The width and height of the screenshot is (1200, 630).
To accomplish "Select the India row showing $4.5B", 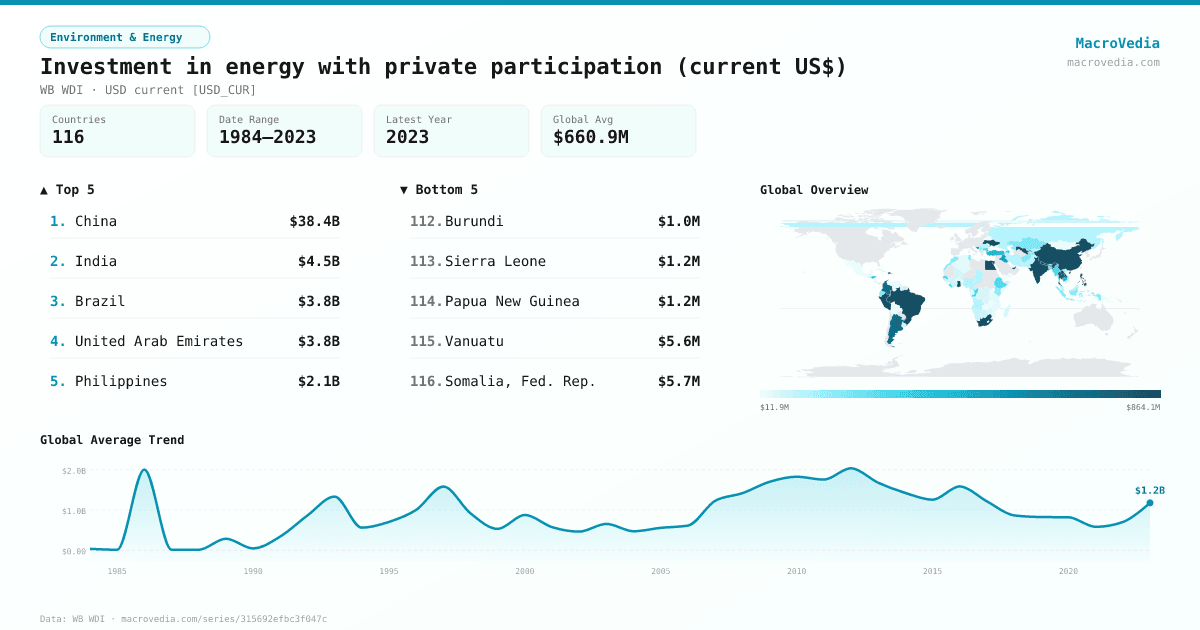I will pyautogui.click(x=195, y=261).
